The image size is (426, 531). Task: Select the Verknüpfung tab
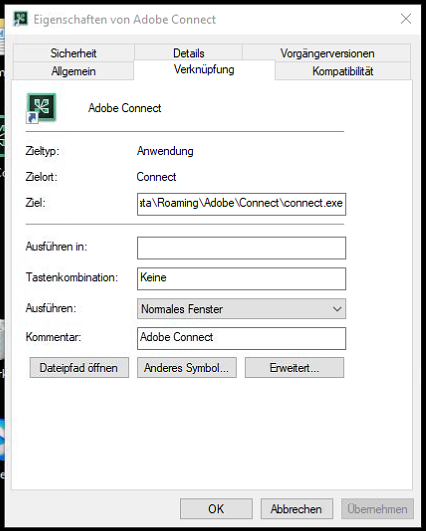tap(204, 69)
